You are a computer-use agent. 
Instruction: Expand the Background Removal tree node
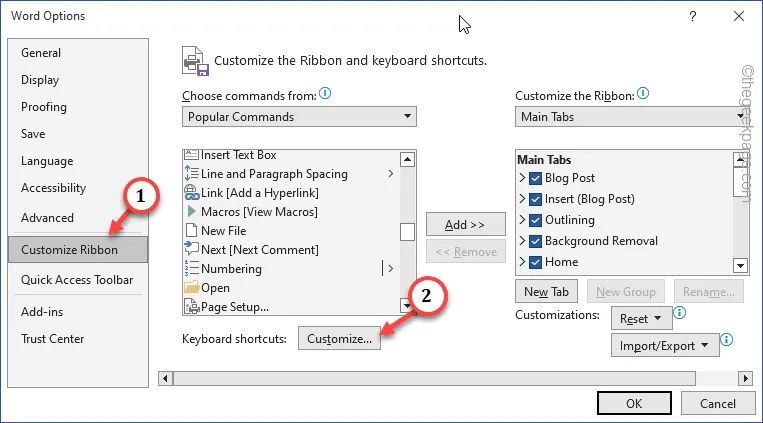pyautogui.click(x=522, y=240)
